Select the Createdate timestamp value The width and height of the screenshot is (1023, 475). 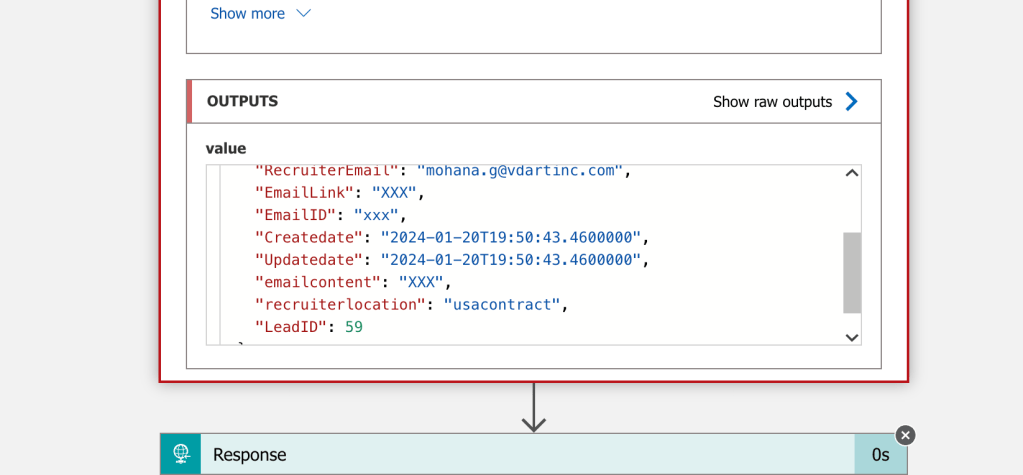tap(511, 237)
